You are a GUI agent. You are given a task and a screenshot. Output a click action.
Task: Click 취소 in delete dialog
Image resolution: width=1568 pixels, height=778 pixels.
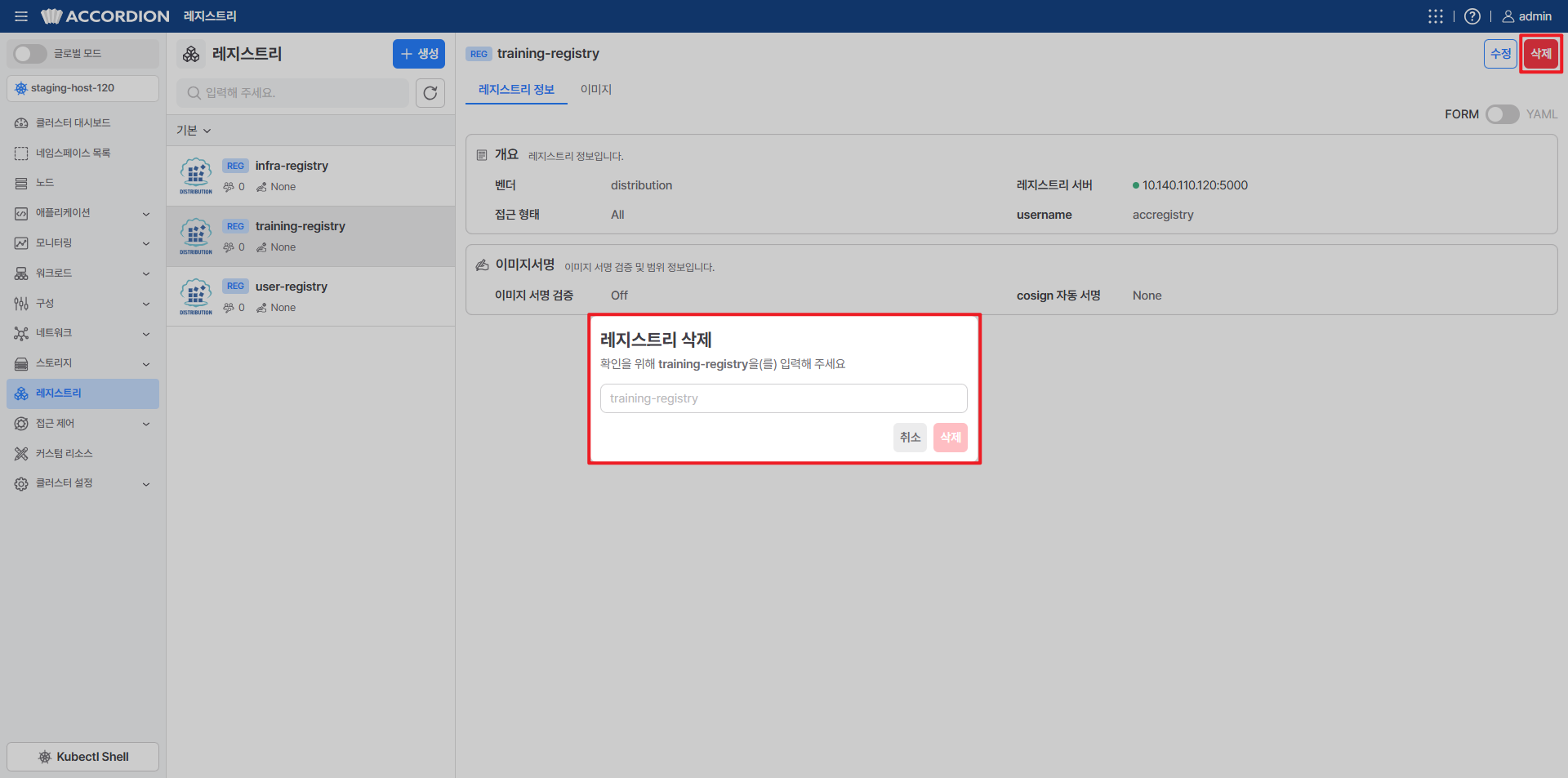pyautogui.click(x=910, y=438)
